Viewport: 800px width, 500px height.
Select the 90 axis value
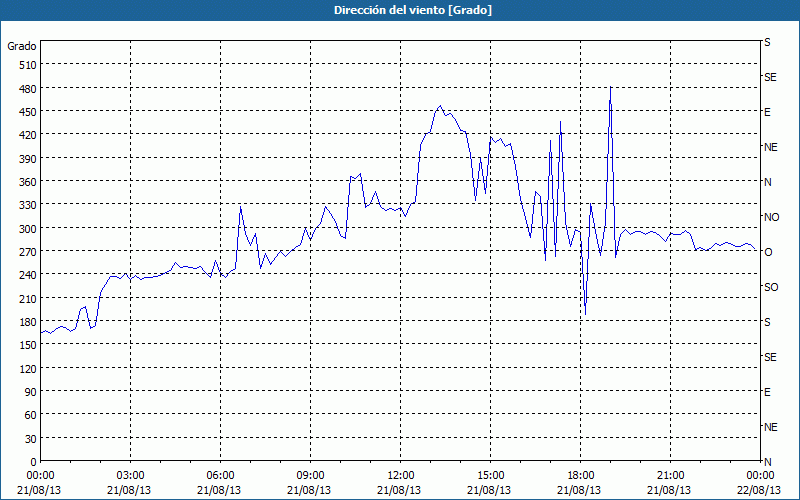[31, 392]
